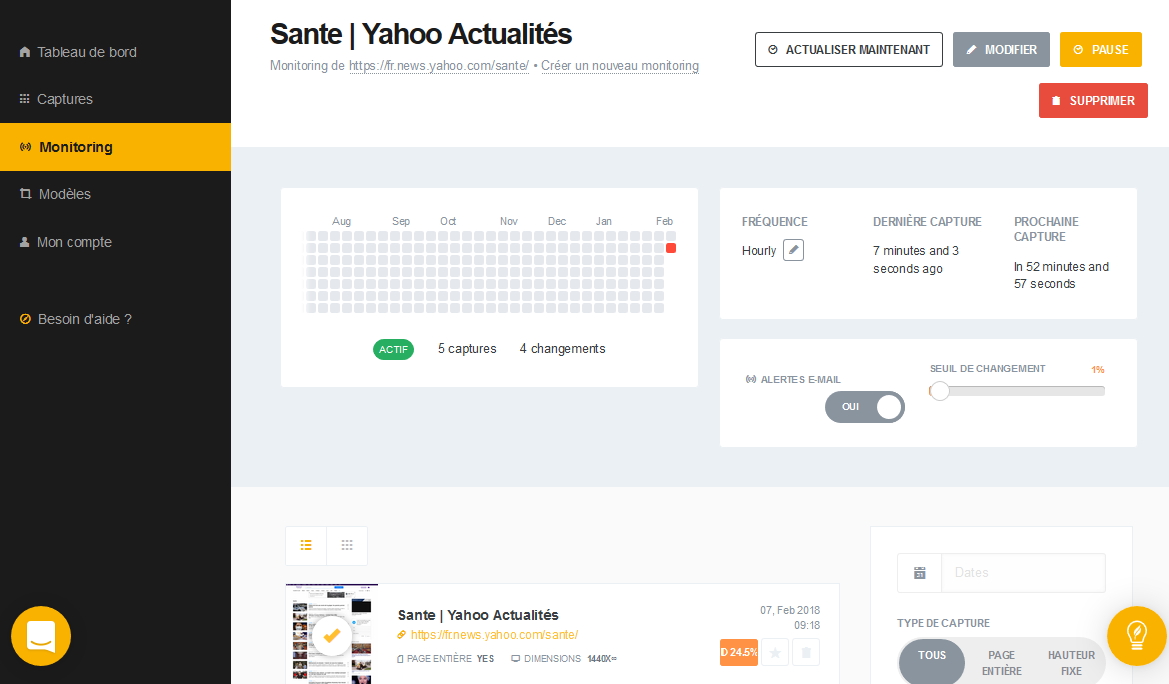This screenshot has width=1169, height=684.
Task: Click the Besoin d'aide ? sidebar link
Action: tap(75, 319)
